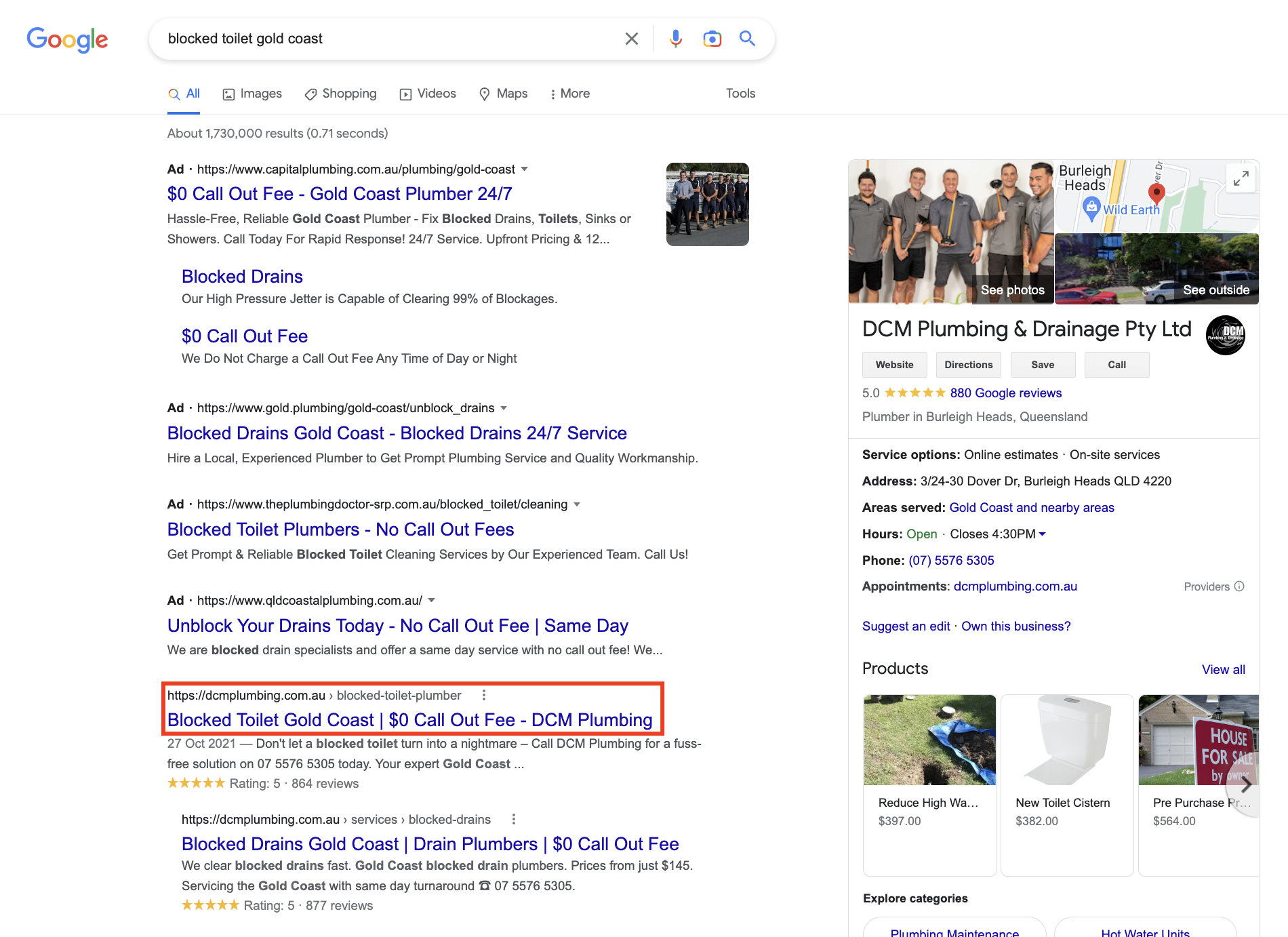The image size is (1288, 937).
Task: Click 'Gold Coast and nearby areas' link
Action: click(x=1032, y=508)
